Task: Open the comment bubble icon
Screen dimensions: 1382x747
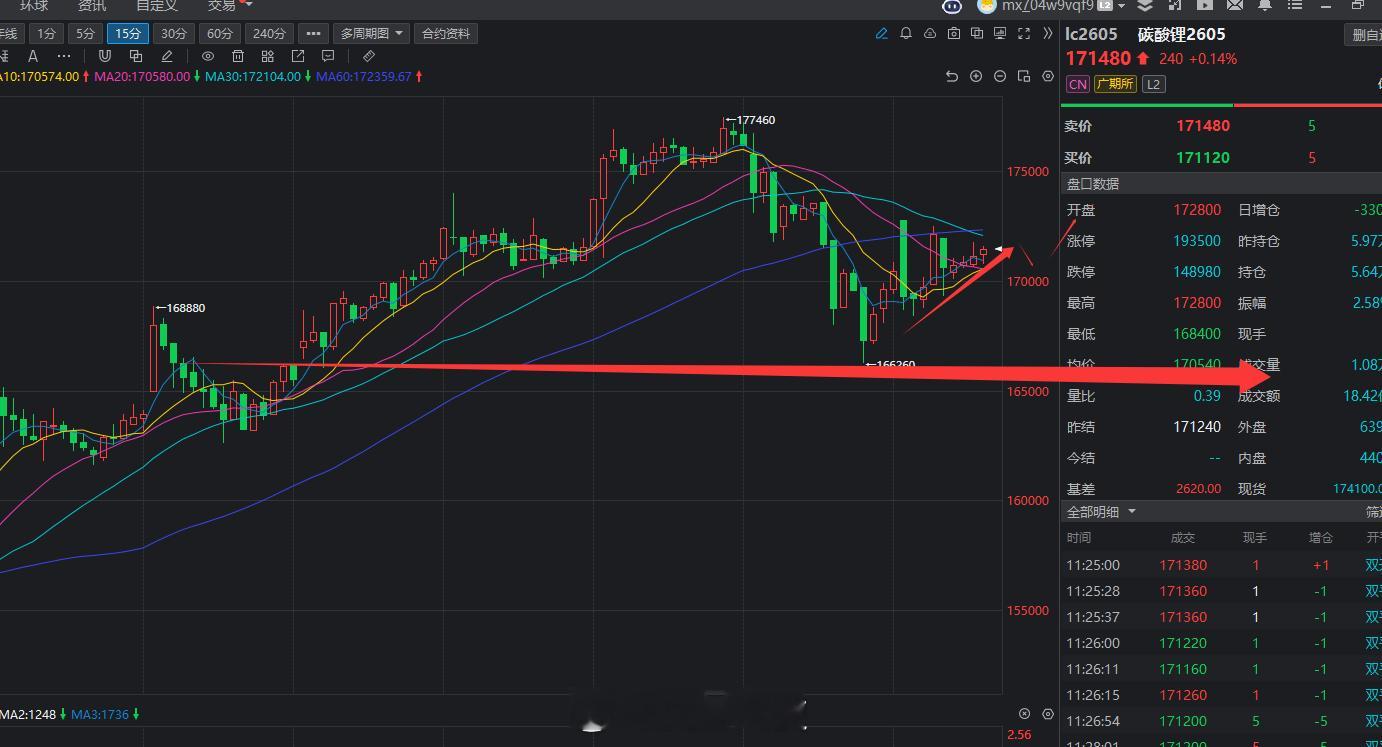Action: point(328,56)
